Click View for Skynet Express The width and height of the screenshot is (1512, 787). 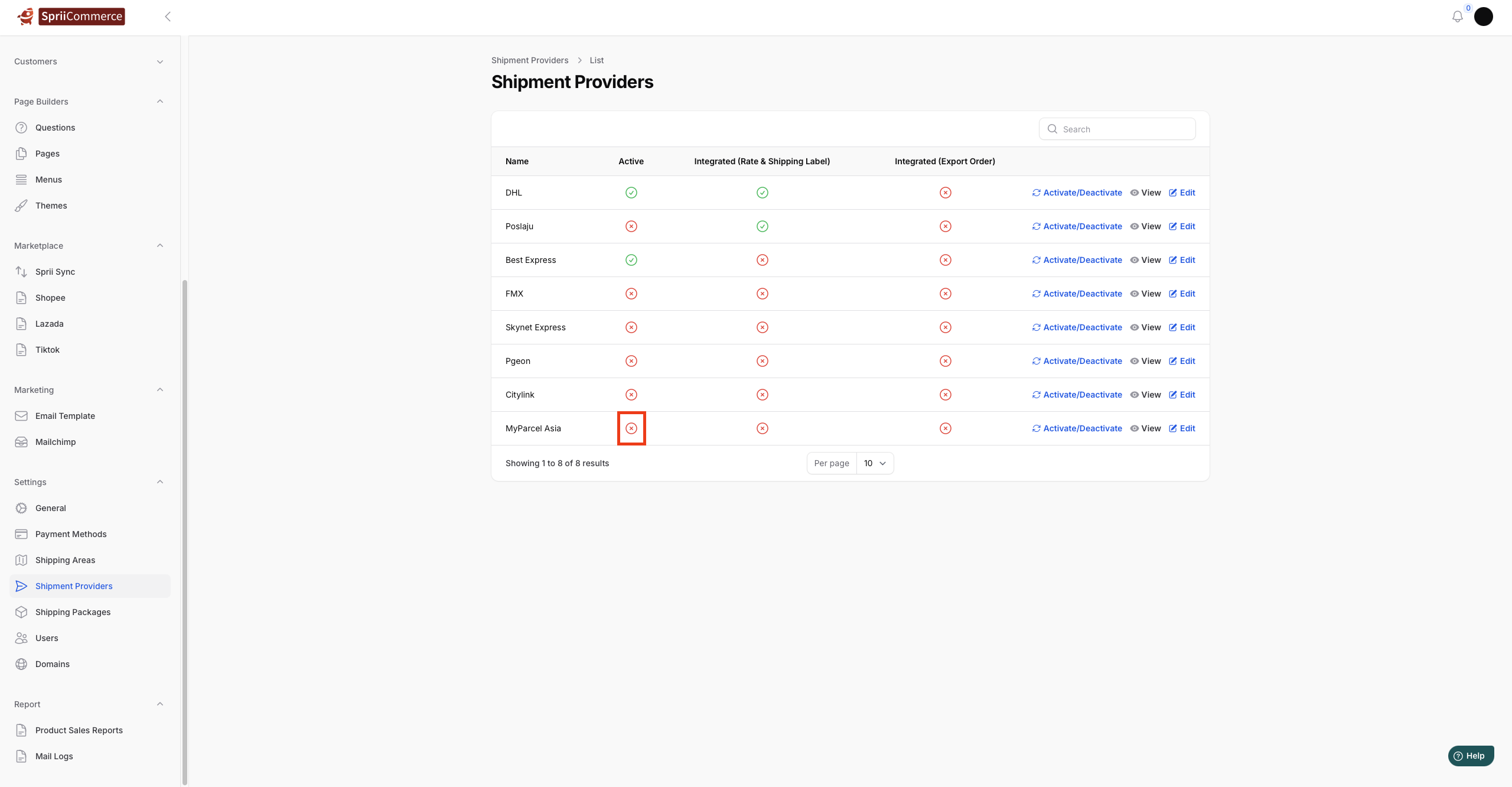(x=1145, y=327)
